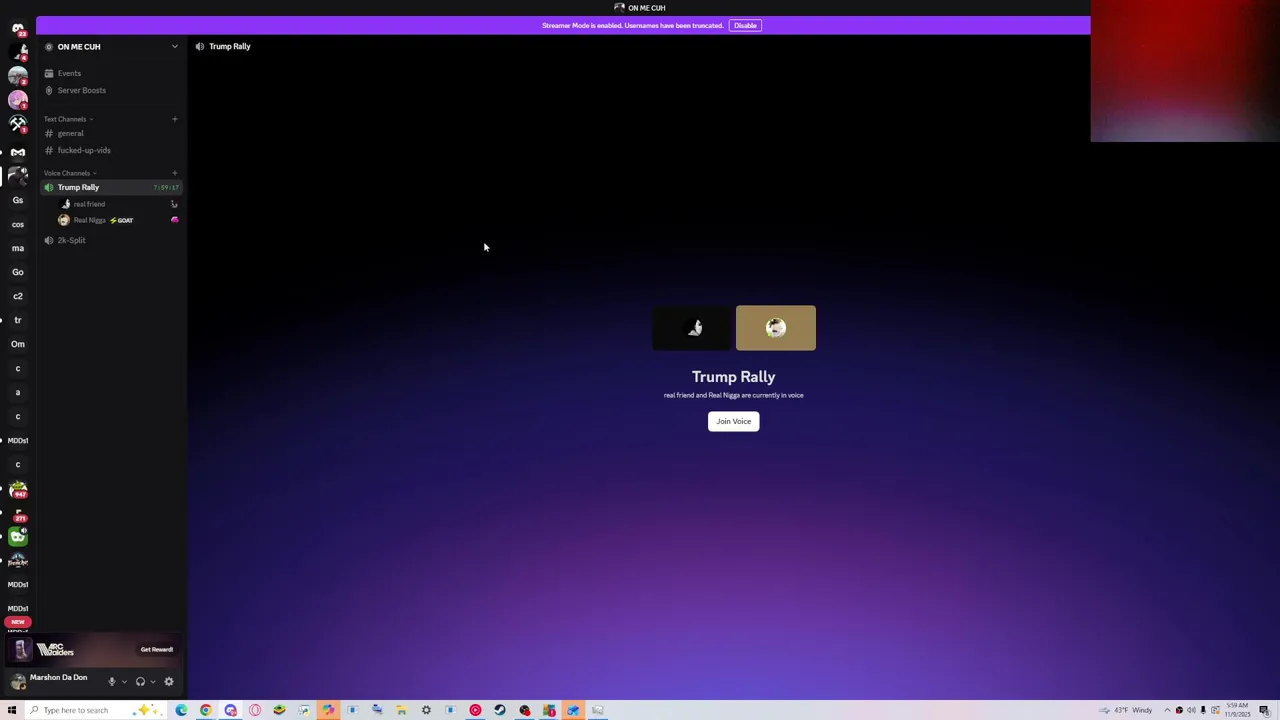The height and width of the screenshot is (720, 1280).
Task: Open Microsoft Edge from the taskbar
Action: pos(181,710)
